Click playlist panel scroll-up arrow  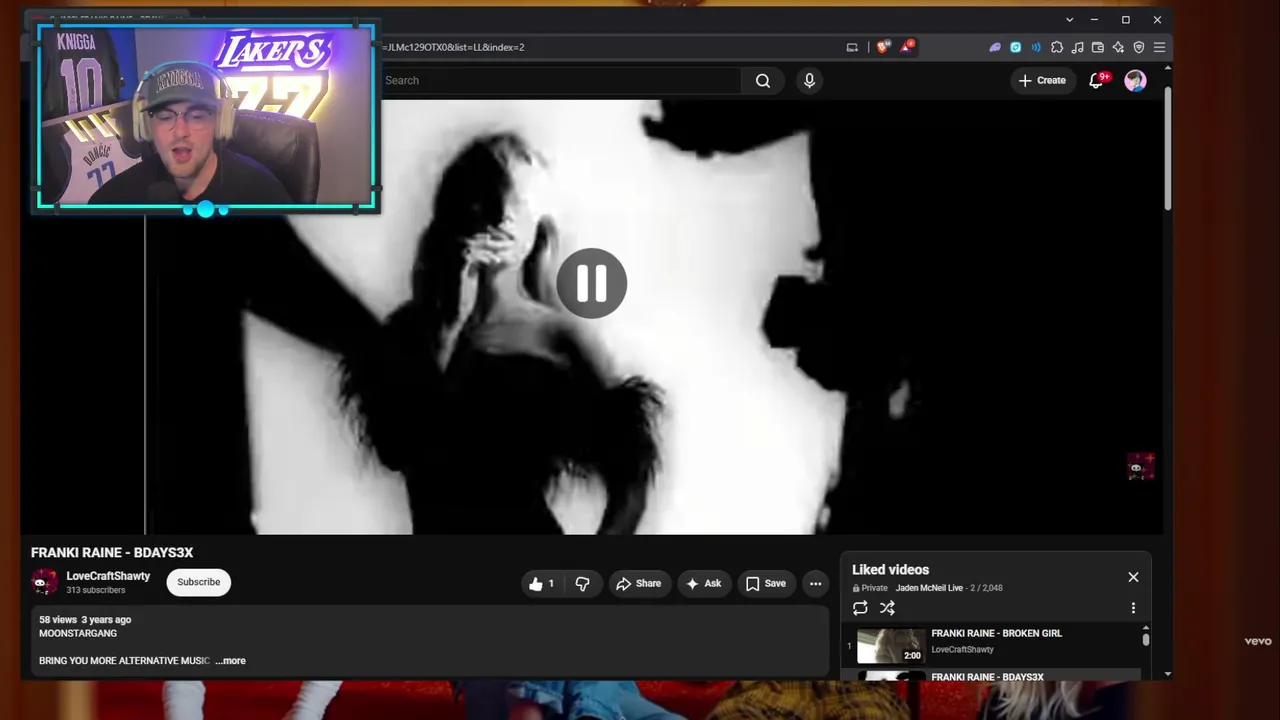tap(1146, 630)
